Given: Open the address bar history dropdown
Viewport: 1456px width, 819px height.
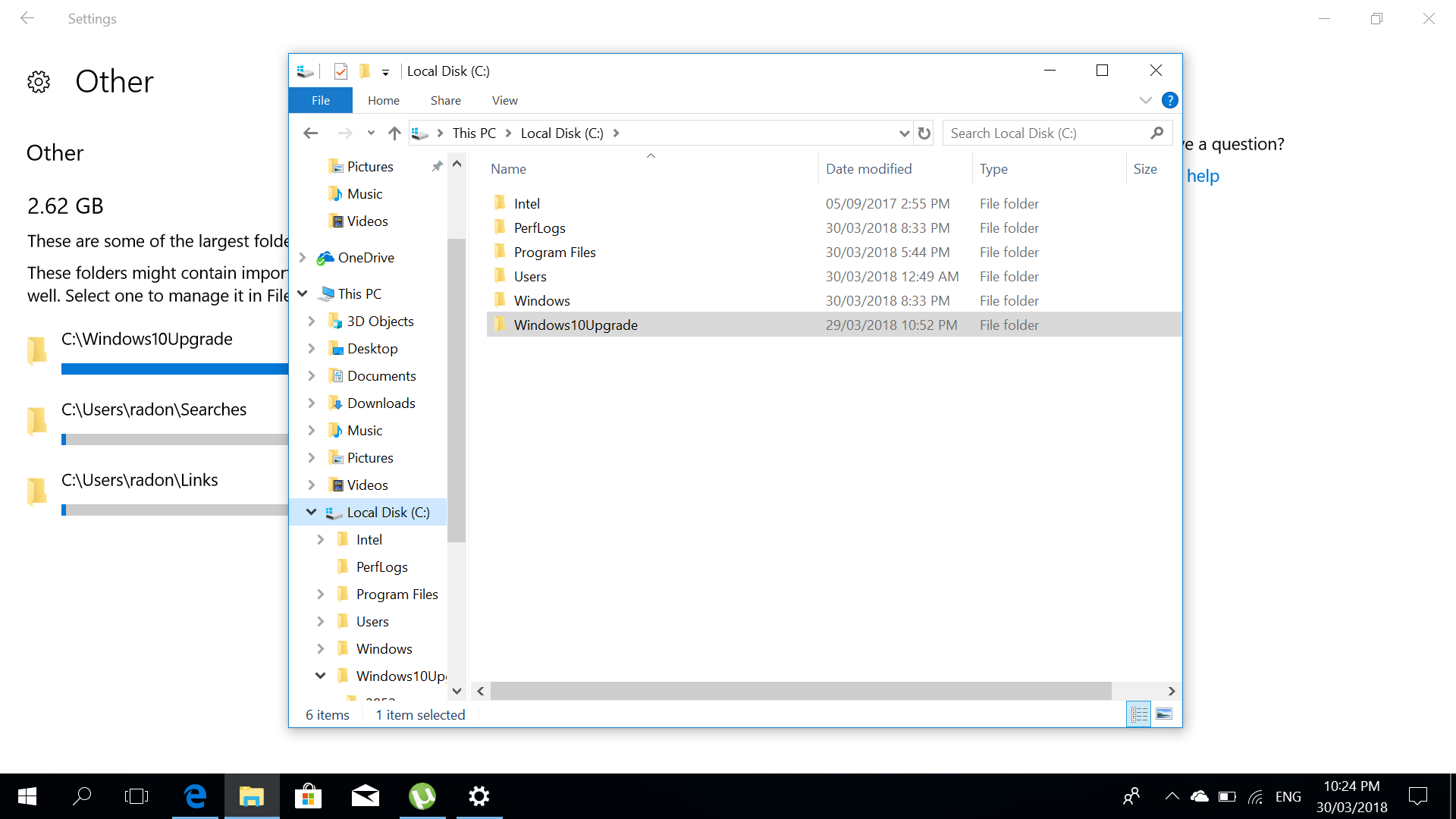Looking at the screenshot, I should pos(904,133).
